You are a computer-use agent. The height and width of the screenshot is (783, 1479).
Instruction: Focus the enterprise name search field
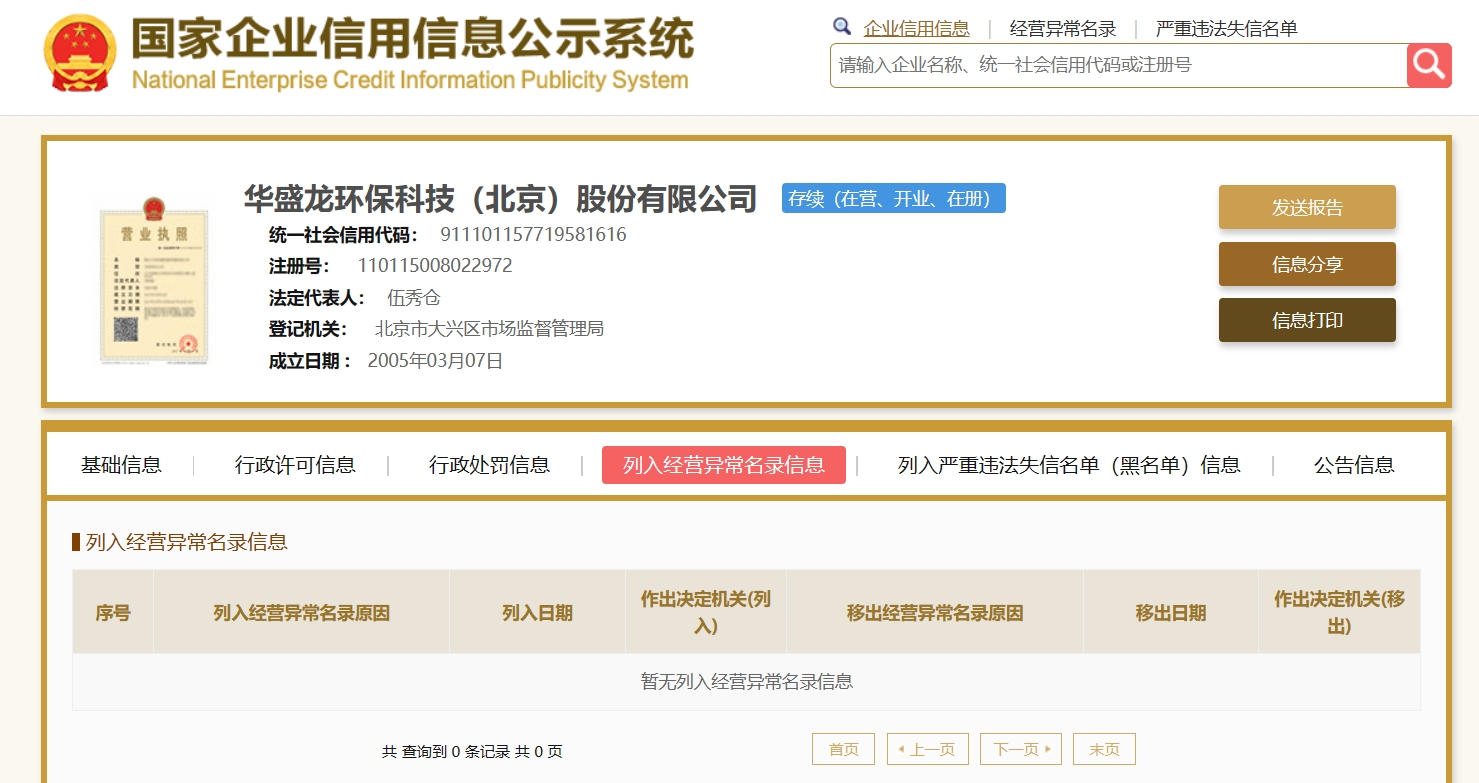click(1118, 65)
